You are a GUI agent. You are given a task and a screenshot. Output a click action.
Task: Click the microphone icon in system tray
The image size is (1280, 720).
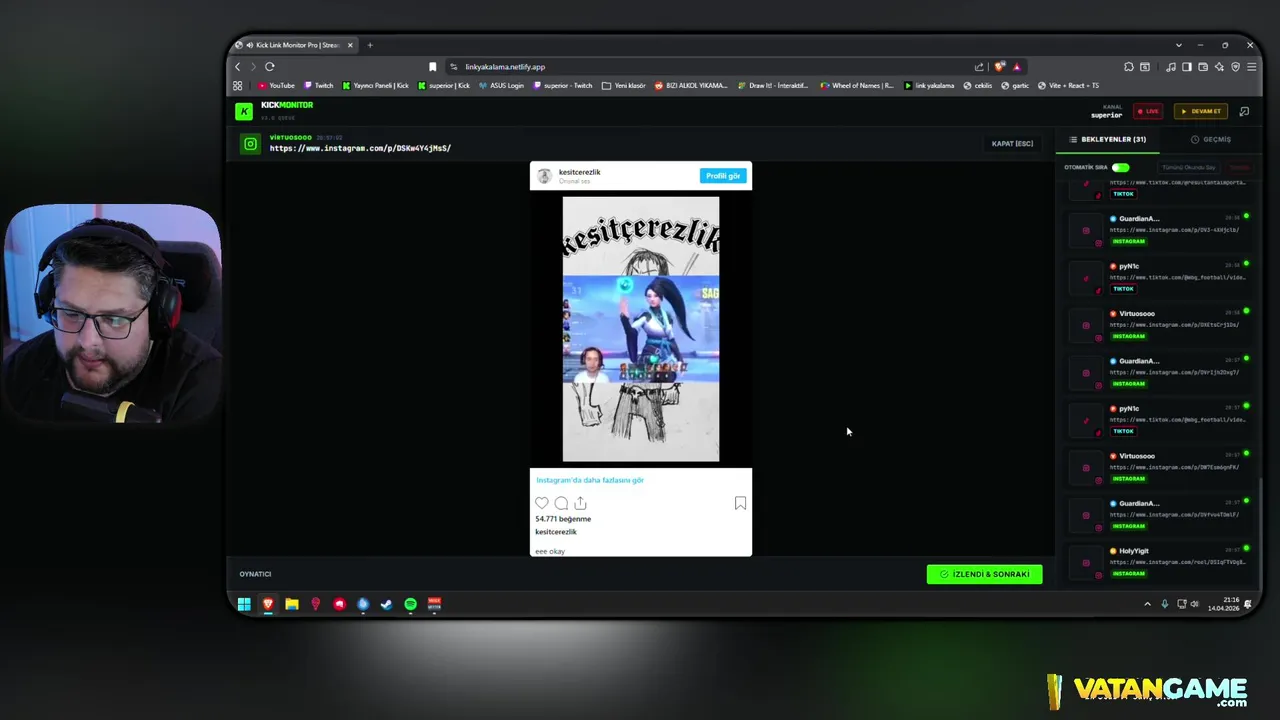(1164, 604)
